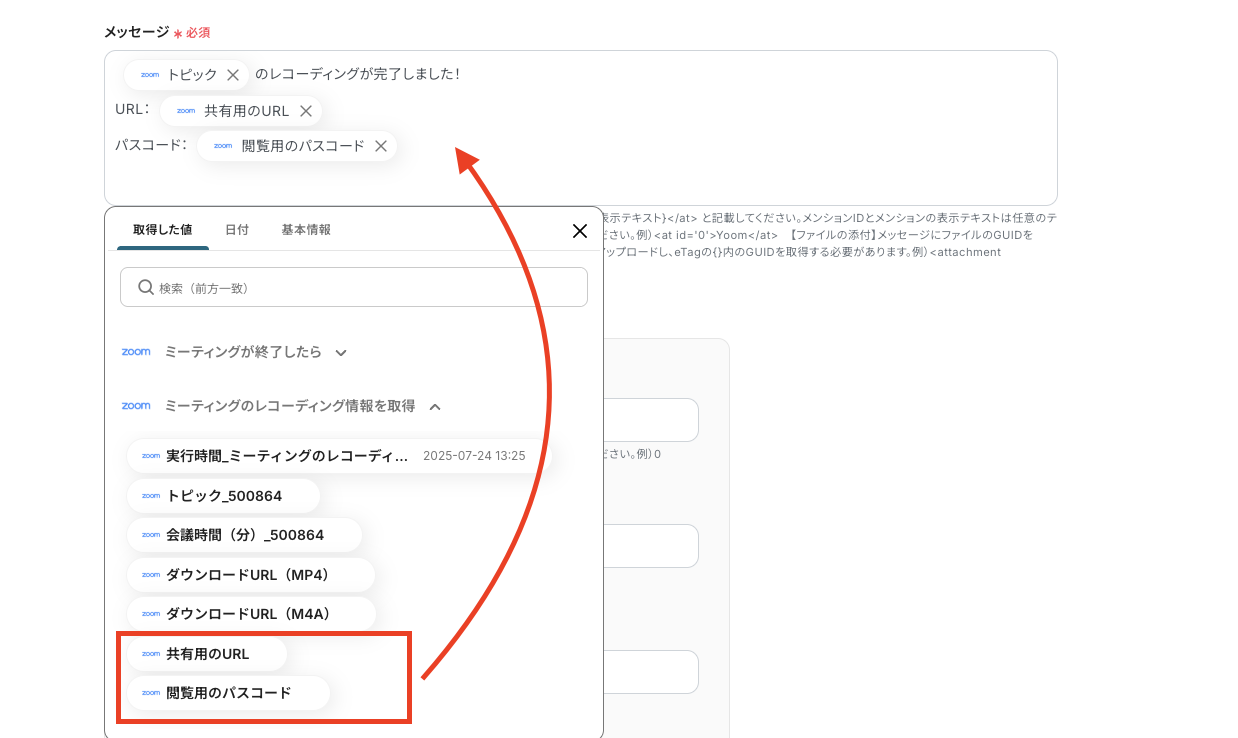The image size is (1238, 738).
Task: Close the variables panel
Action: click(579, 230)
